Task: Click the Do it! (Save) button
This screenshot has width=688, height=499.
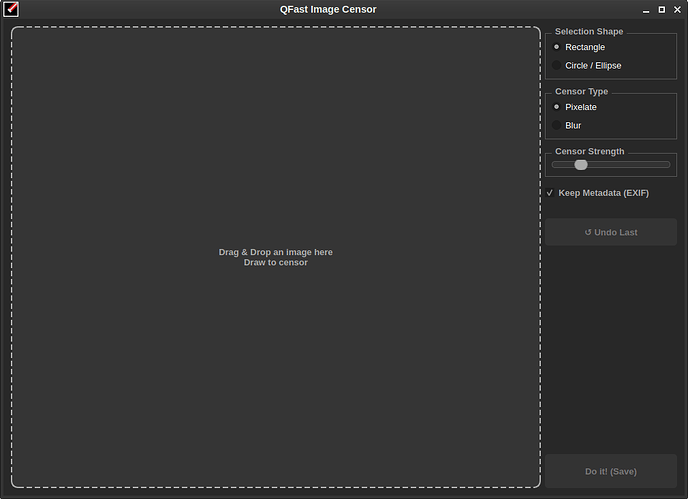Action: (610, 471)
